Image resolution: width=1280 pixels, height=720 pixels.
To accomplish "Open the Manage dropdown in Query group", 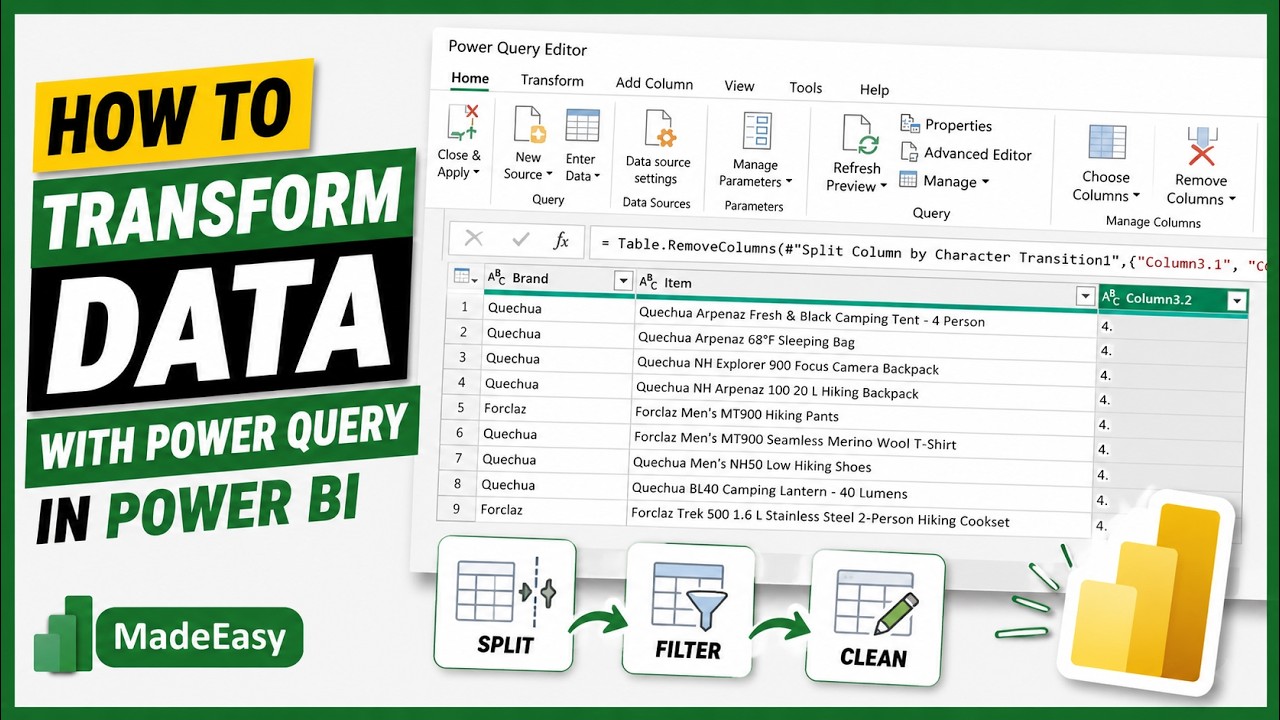I will point(944,181).
